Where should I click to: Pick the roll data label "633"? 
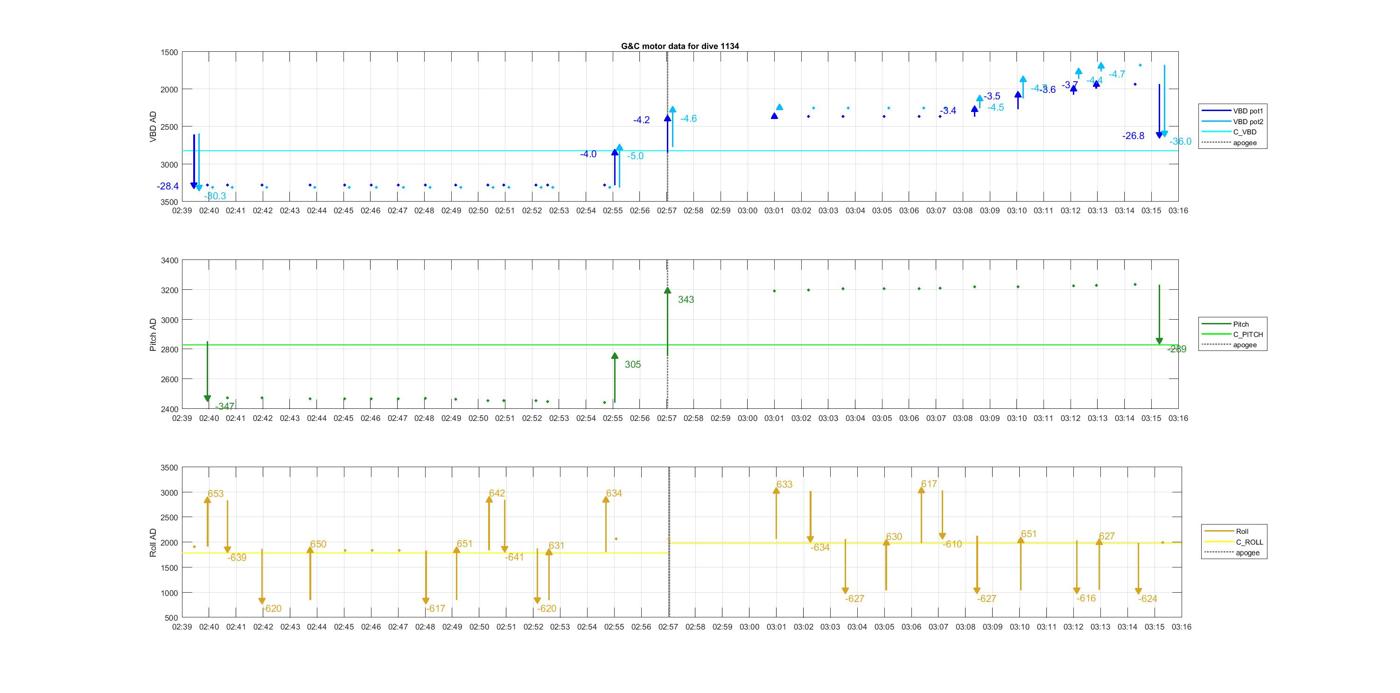784,484
